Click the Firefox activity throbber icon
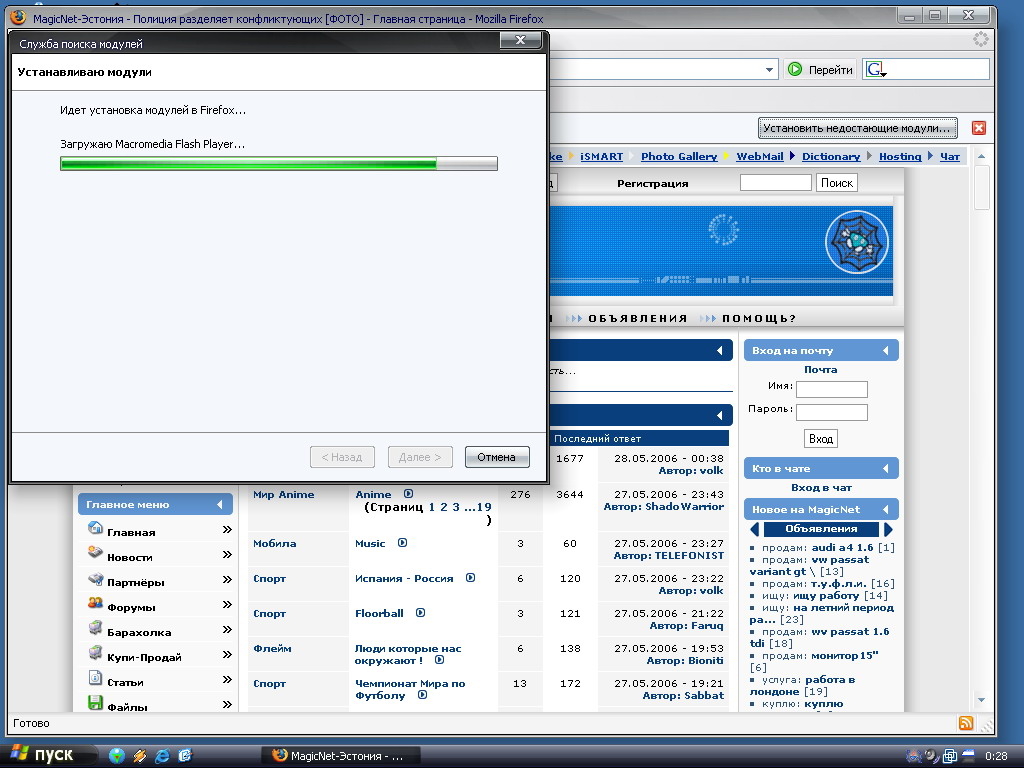Viewport: 1024px width, 768px height. [x=980, y=39]
